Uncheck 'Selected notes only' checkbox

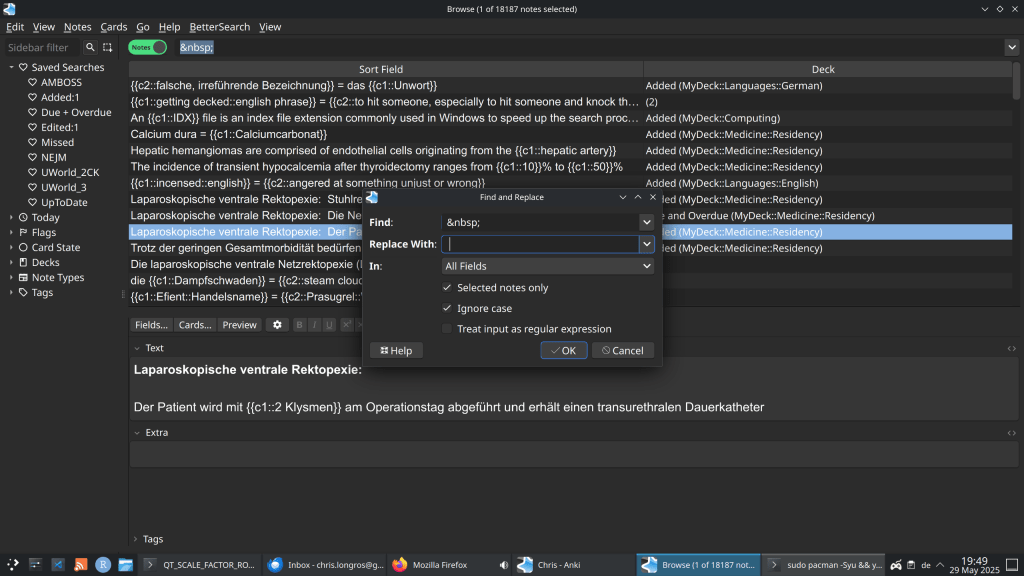[x=447, y=288]
